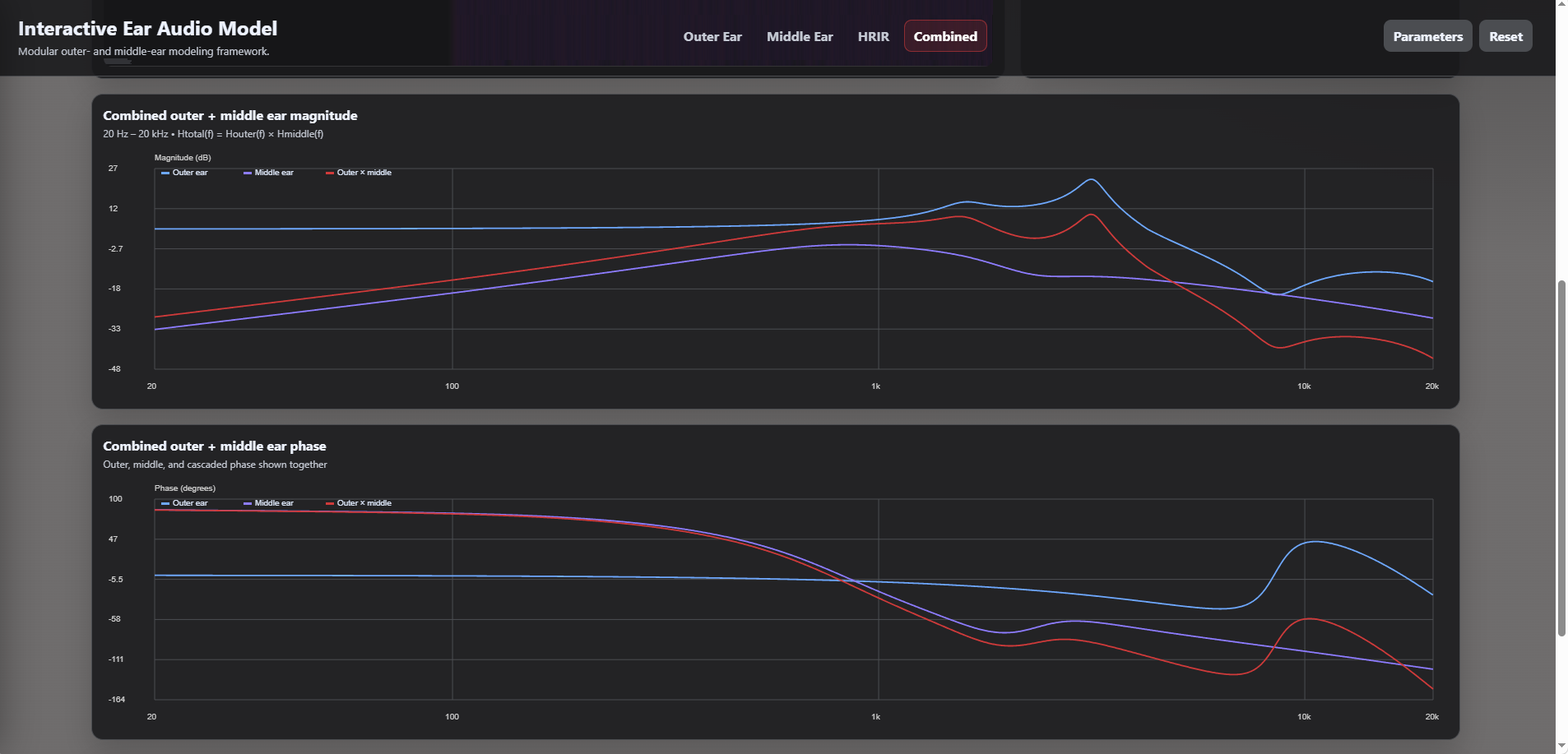Open the HRIR tab

(x=873, y=36)
